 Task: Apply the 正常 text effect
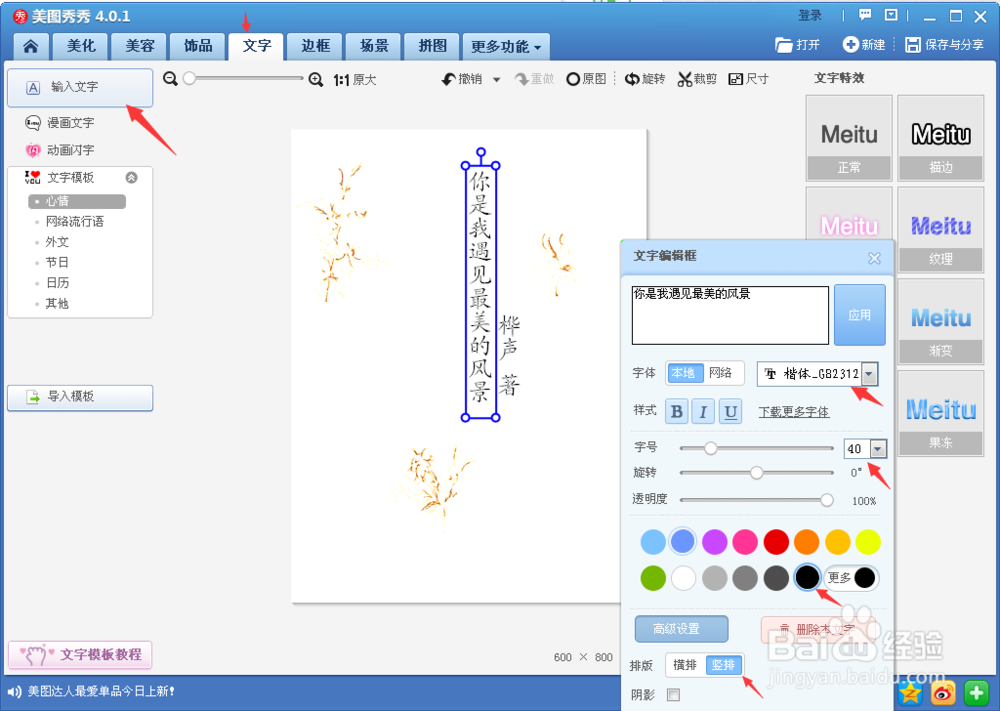849,138
